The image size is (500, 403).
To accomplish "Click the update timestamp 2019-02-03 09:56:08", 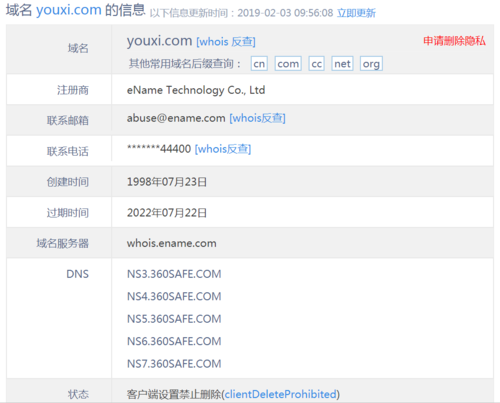I will (285, 13).
